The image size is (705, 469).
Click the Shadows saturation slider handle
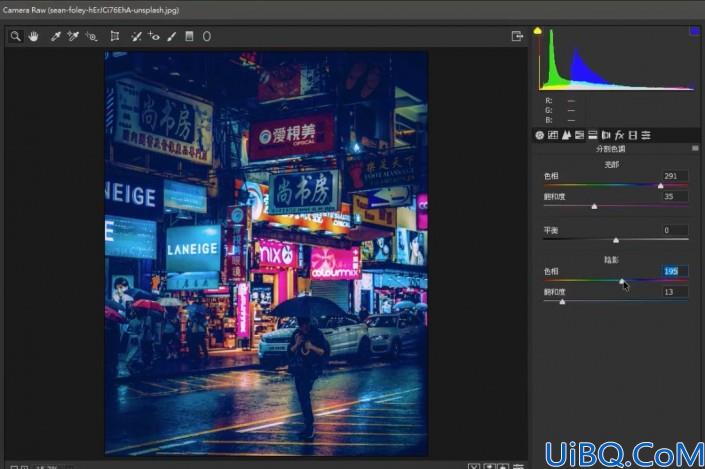[x=562, y=302]
